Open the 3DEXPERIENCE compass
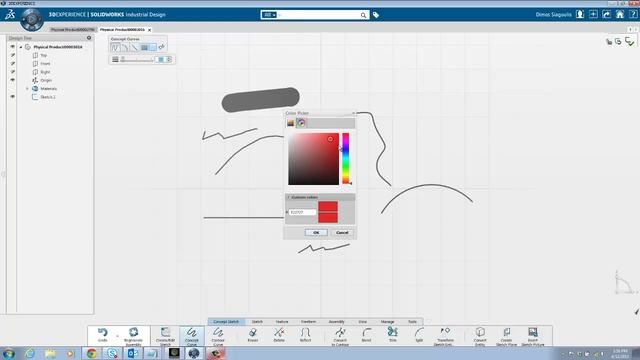 (x=31, y=19)
